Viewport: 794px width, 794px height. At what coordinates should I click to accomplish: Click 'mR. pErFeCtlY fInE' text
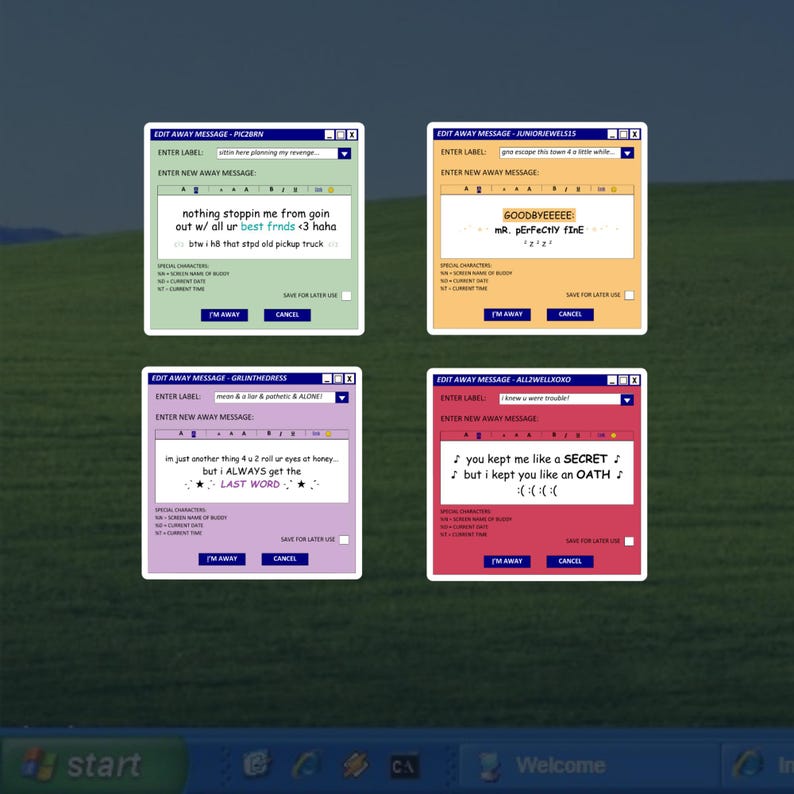pyautogui.click(x=539, y=230)
